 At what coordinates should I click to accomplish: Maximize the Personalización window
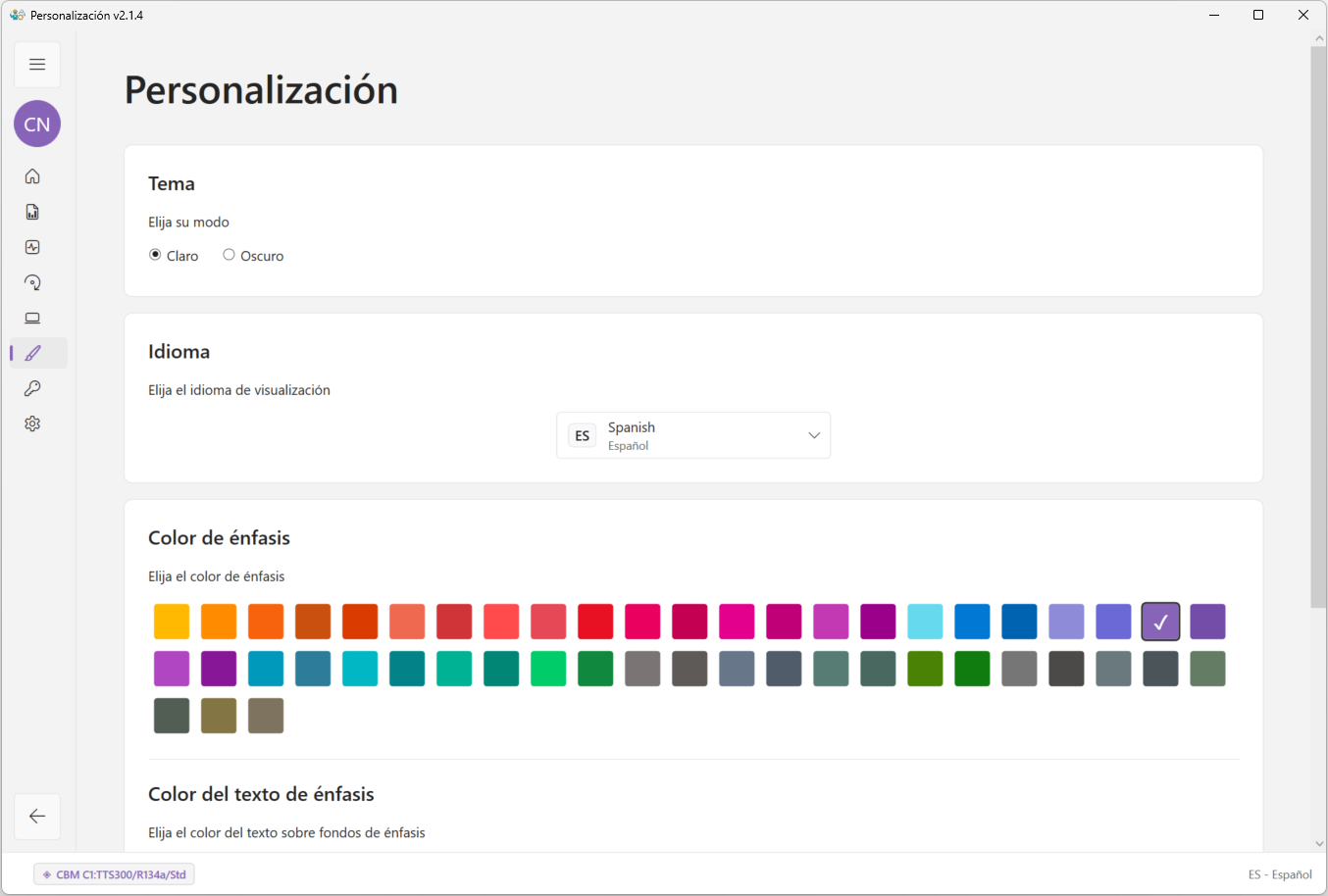point(1258,15)
